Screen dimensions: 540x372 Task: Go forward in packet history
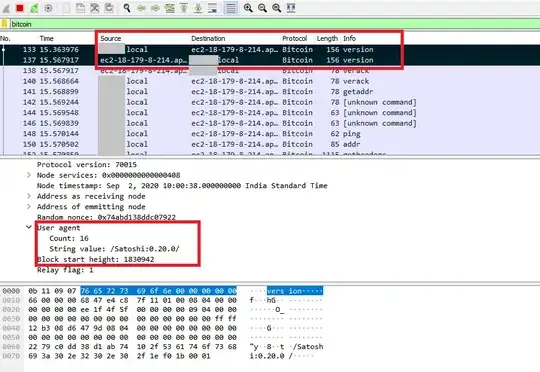click(x=155, y=8)
